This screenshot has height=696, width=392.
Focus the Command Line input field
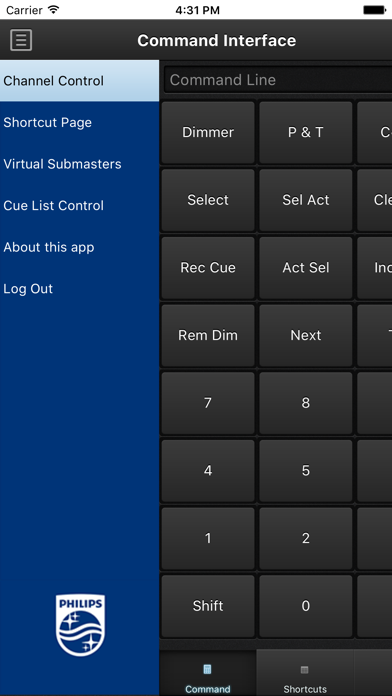point(278,80)
